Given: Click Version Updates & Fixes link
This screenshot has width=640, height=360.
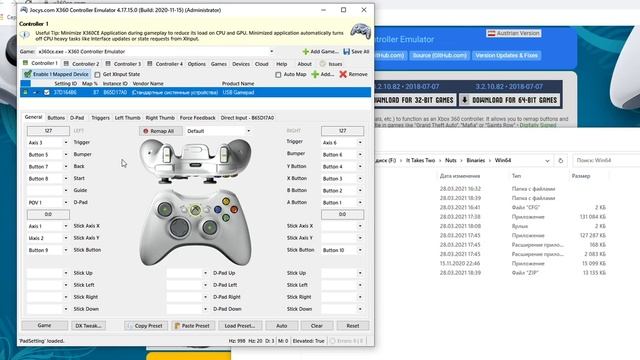Looking at the screenshot, I should tap(507, 55).
